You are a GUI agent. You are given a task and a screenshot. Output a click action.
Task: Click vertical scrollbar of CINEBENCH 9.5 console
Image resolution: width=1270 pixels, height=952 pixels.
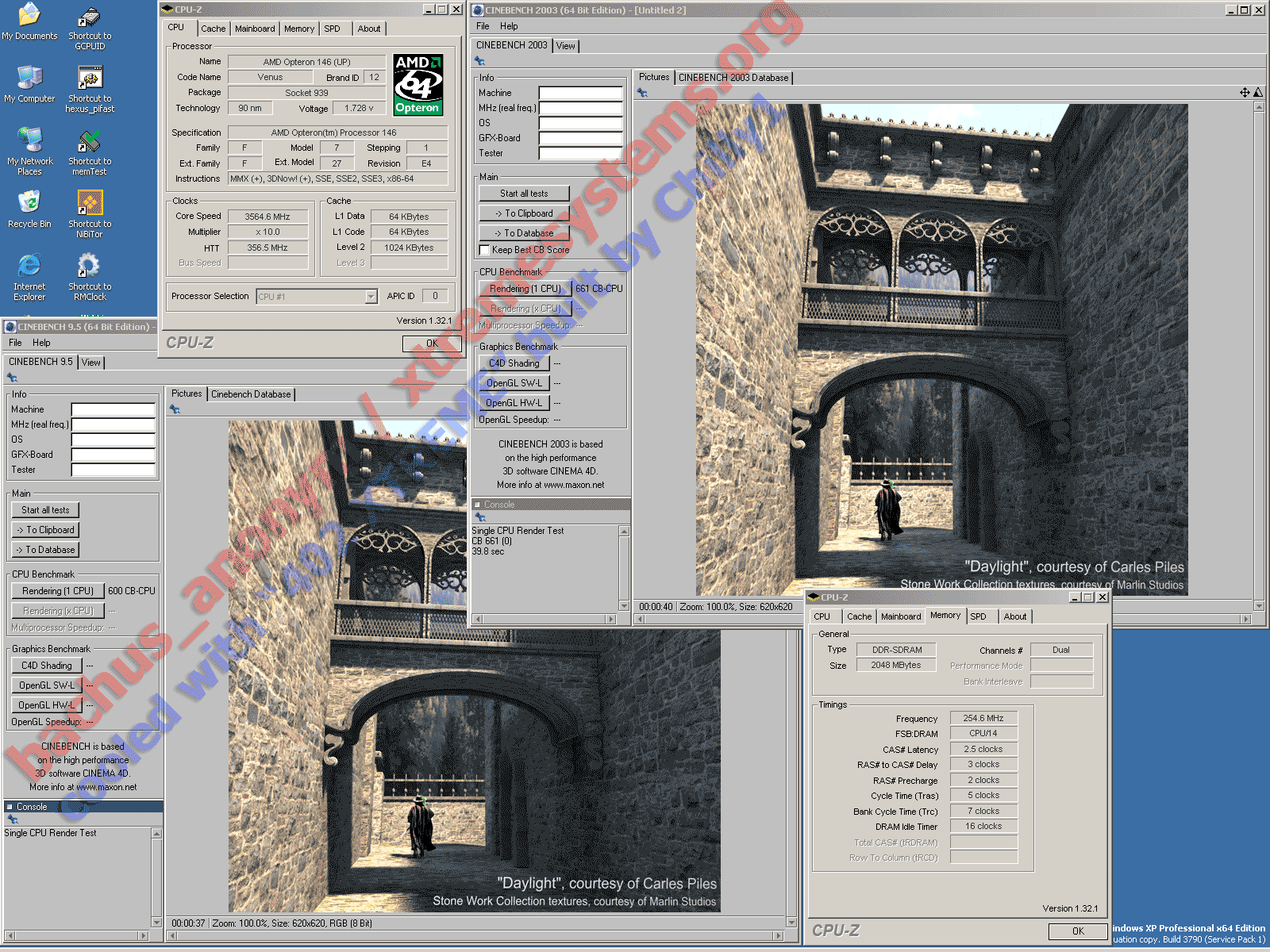[156, 878]
